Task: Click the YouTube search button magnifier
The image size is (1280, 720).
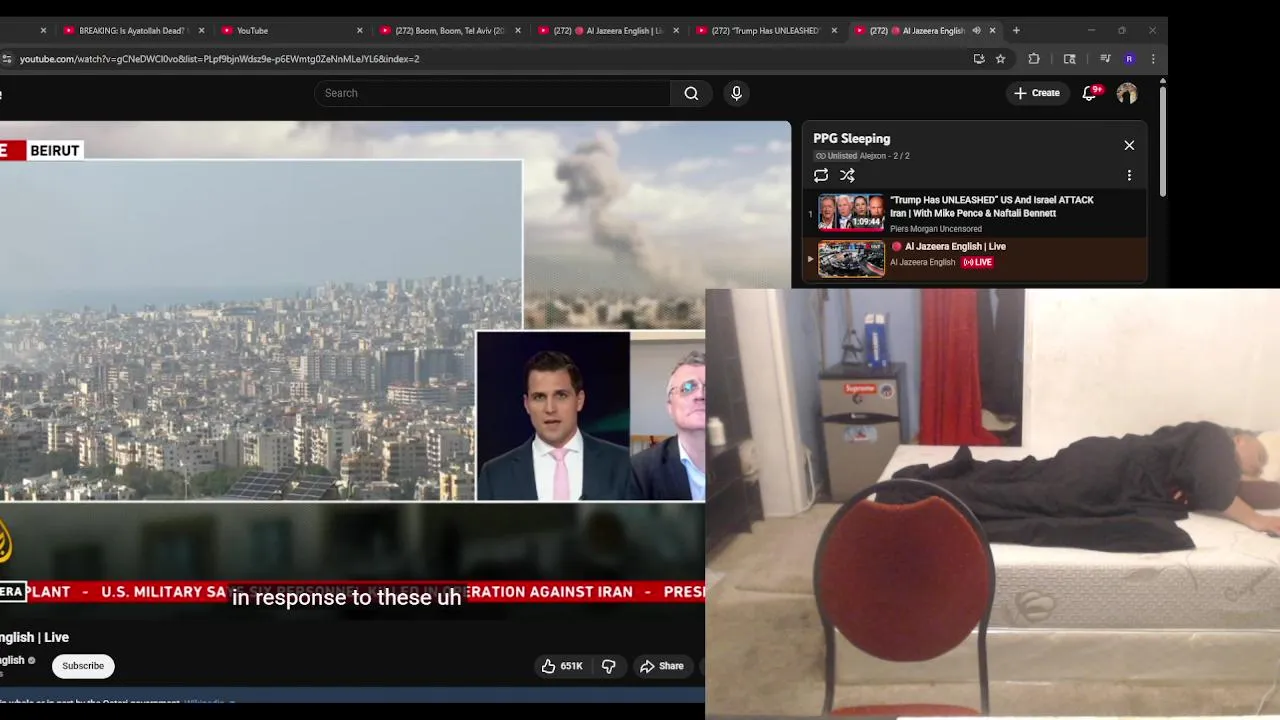Action: (691, 93)
